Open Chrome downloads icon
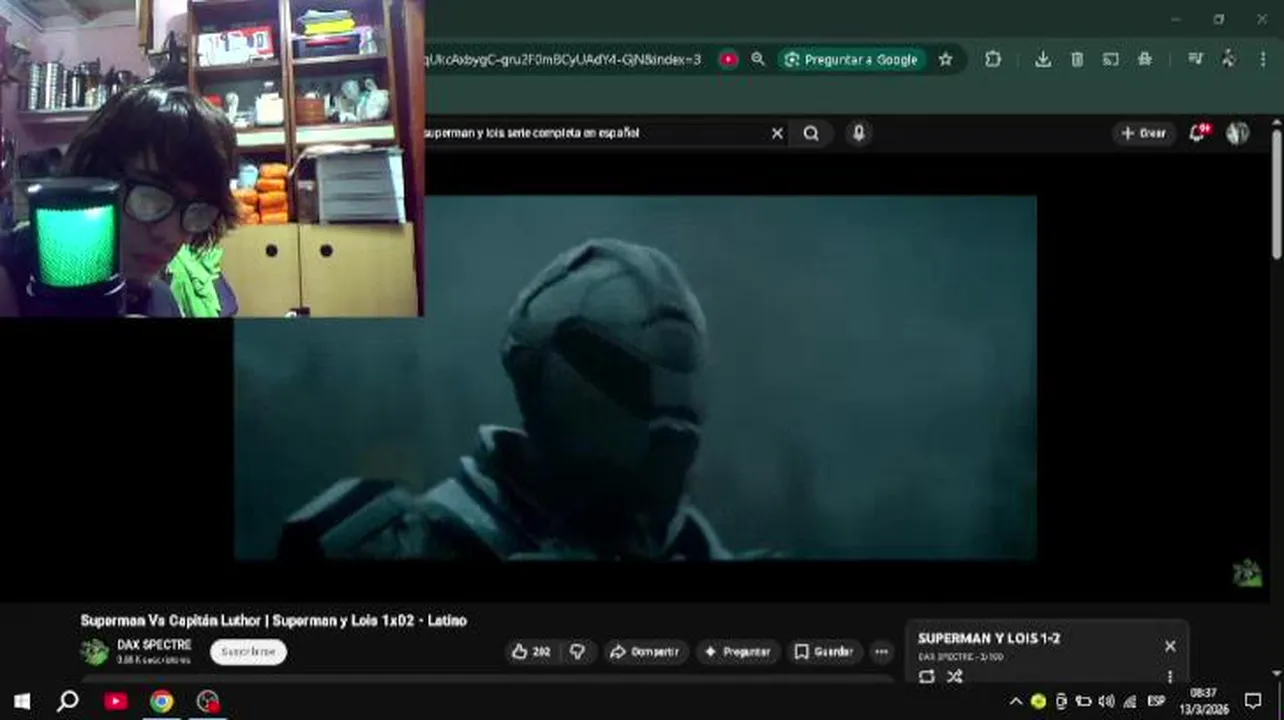The image size is (1284, 720). pyautogui.click(x=1043, y=60)
